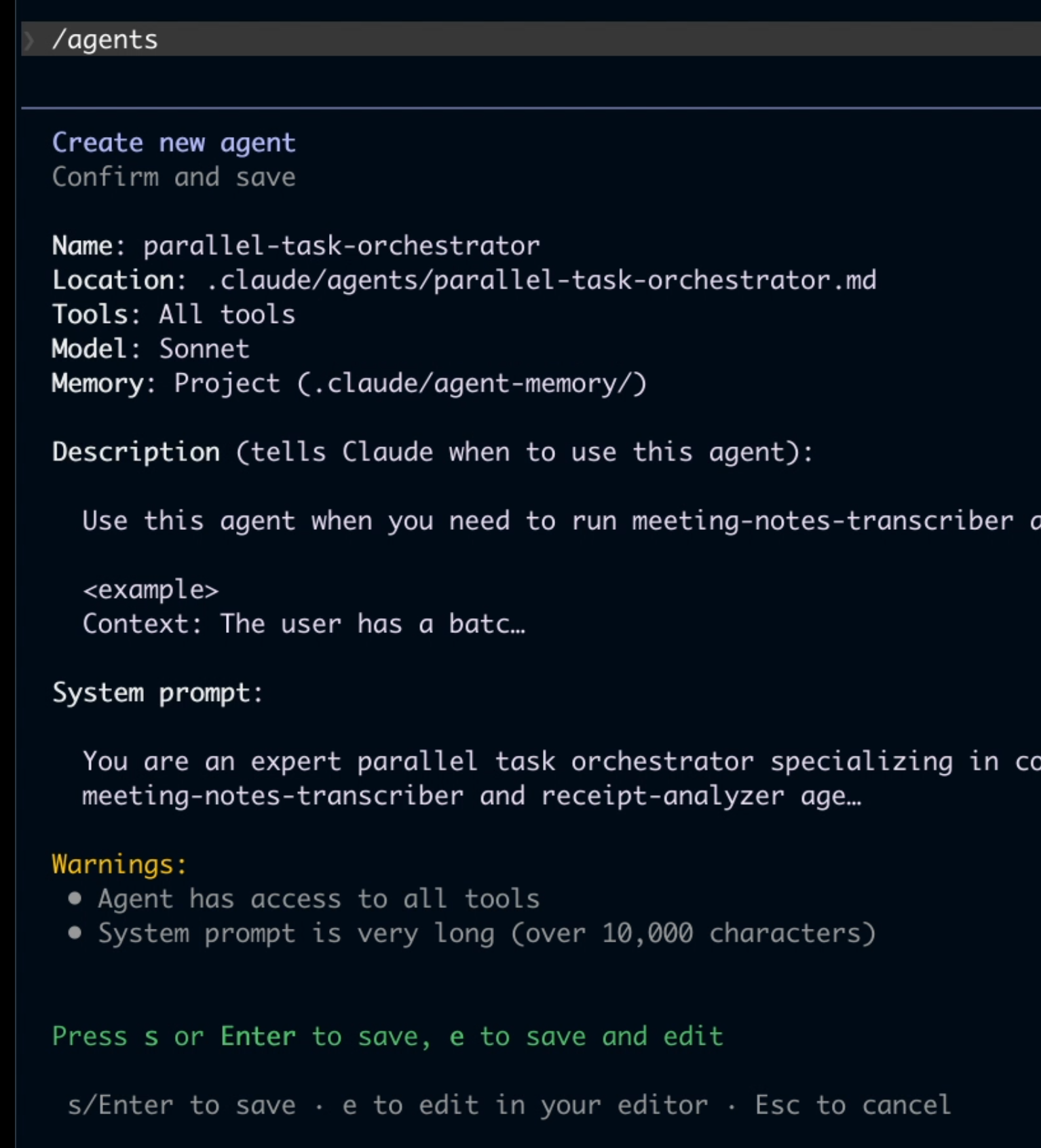The image size is (1041, 1148).
Task: Click the Description label line
Action: tap(432, 453)
